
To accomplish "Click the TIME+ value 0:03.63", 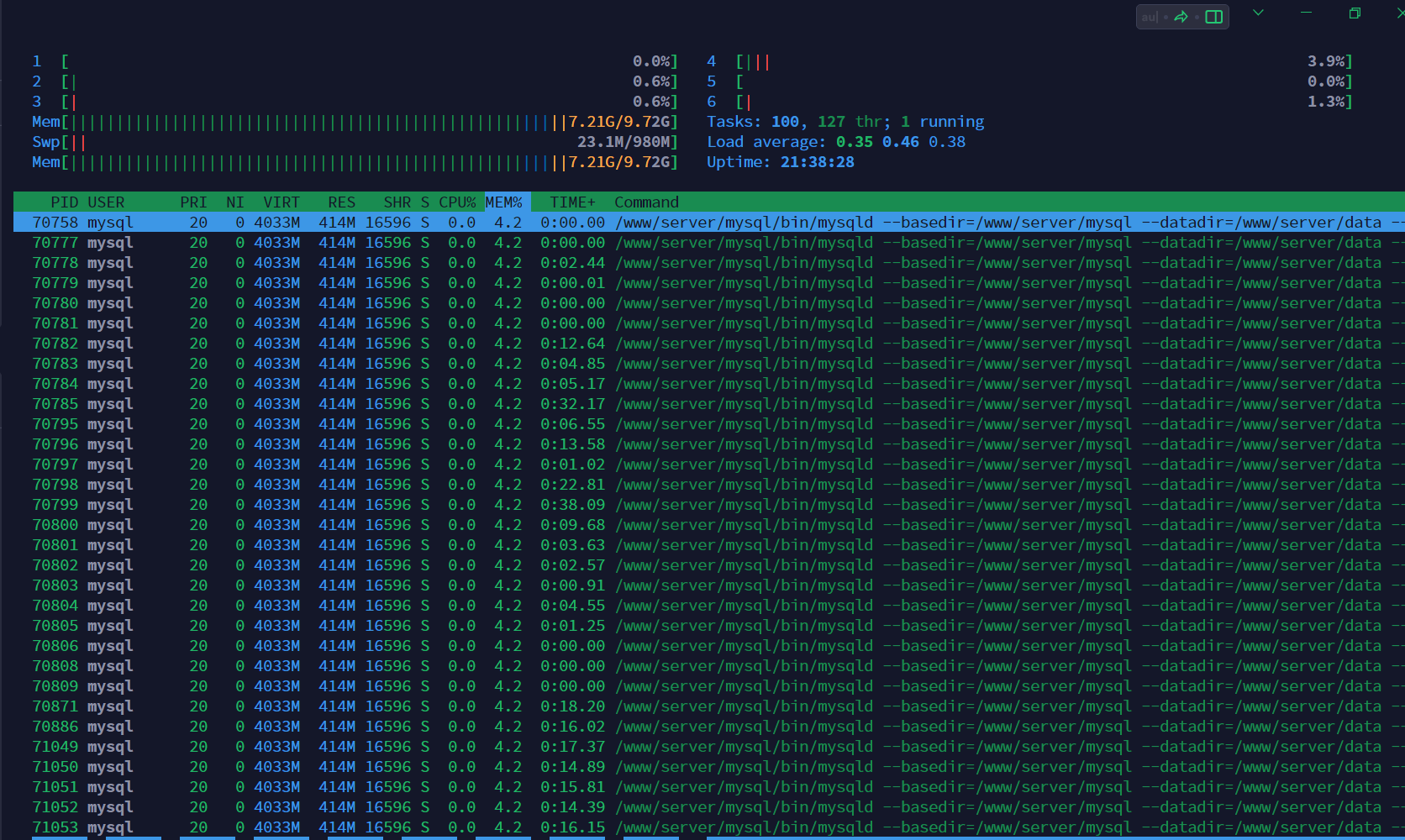I will 572,545.
